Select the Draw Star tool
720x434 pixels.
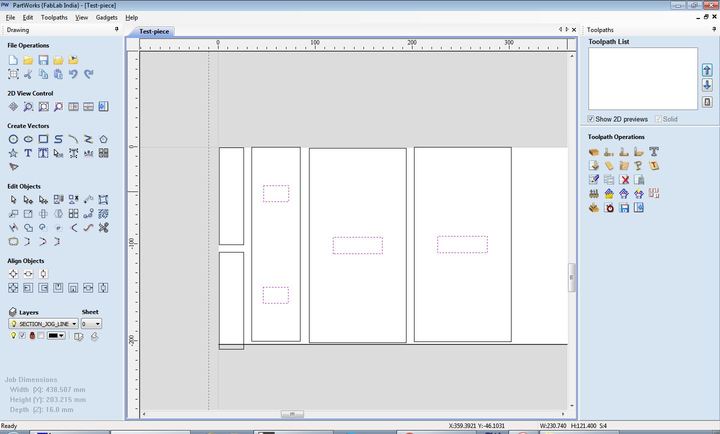point(13,153)
